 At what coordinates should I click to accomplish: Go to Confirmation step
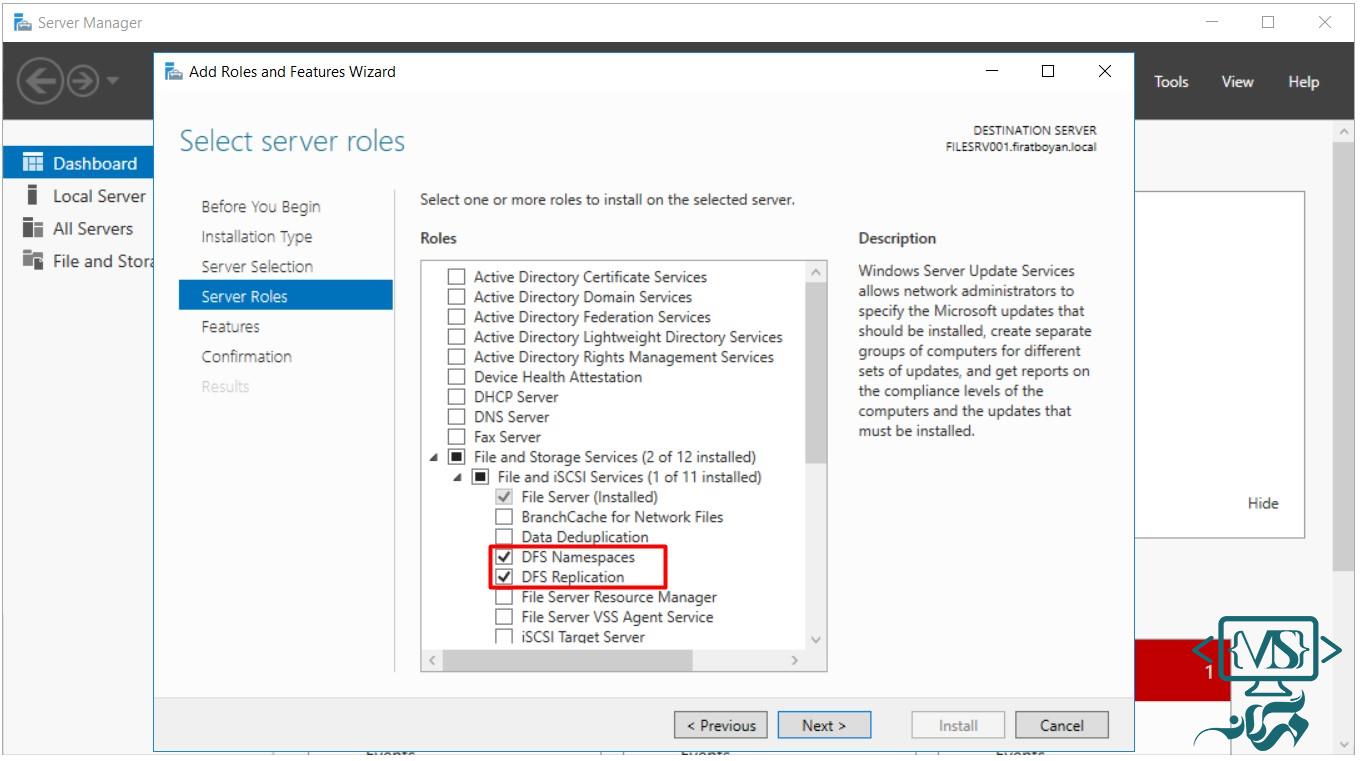point(246,356)
